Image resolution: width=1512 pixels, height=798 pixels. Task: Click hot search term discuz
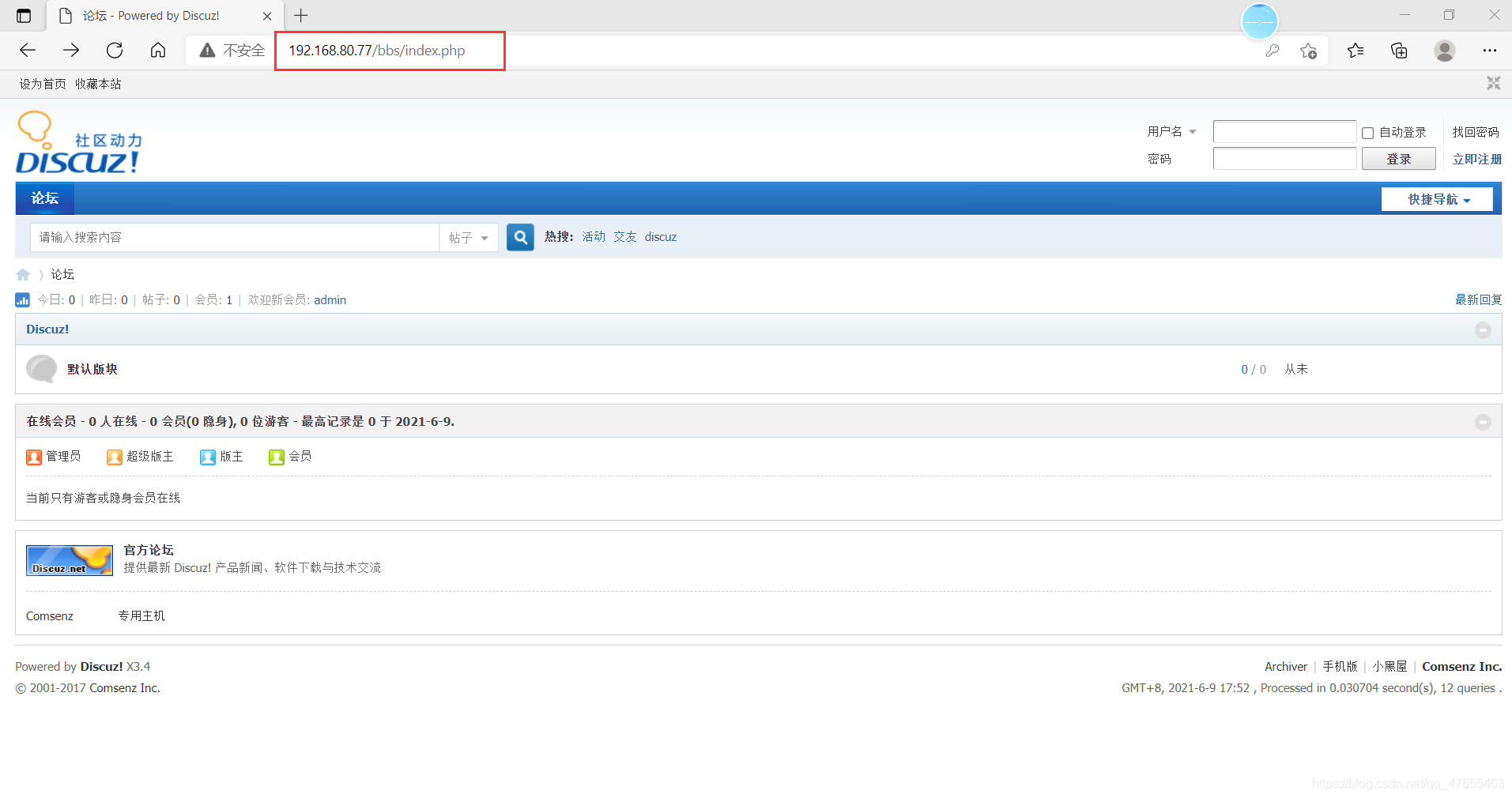point(661,237)
